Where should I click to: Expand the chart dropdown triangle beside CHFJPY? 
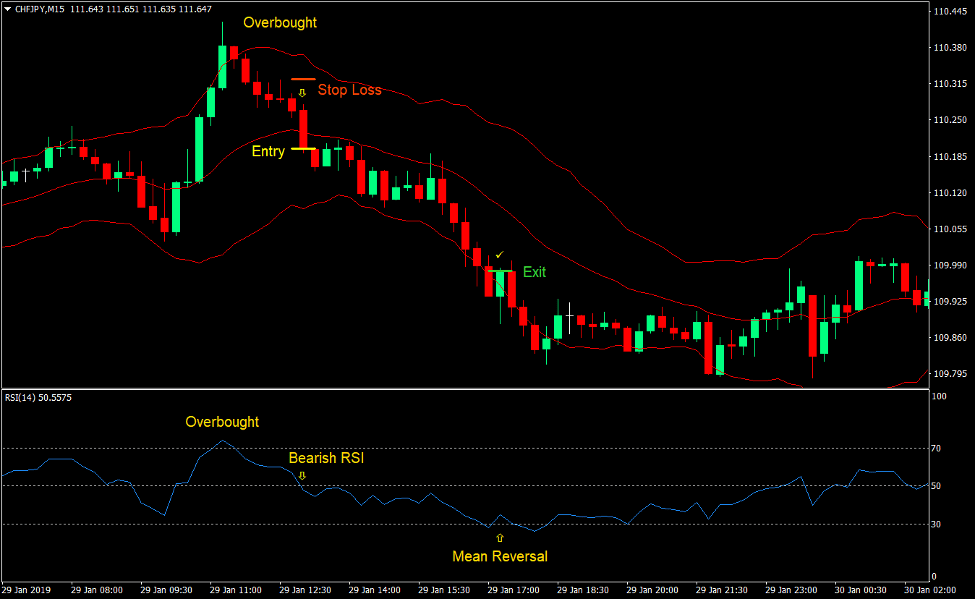tap(8, 8)
